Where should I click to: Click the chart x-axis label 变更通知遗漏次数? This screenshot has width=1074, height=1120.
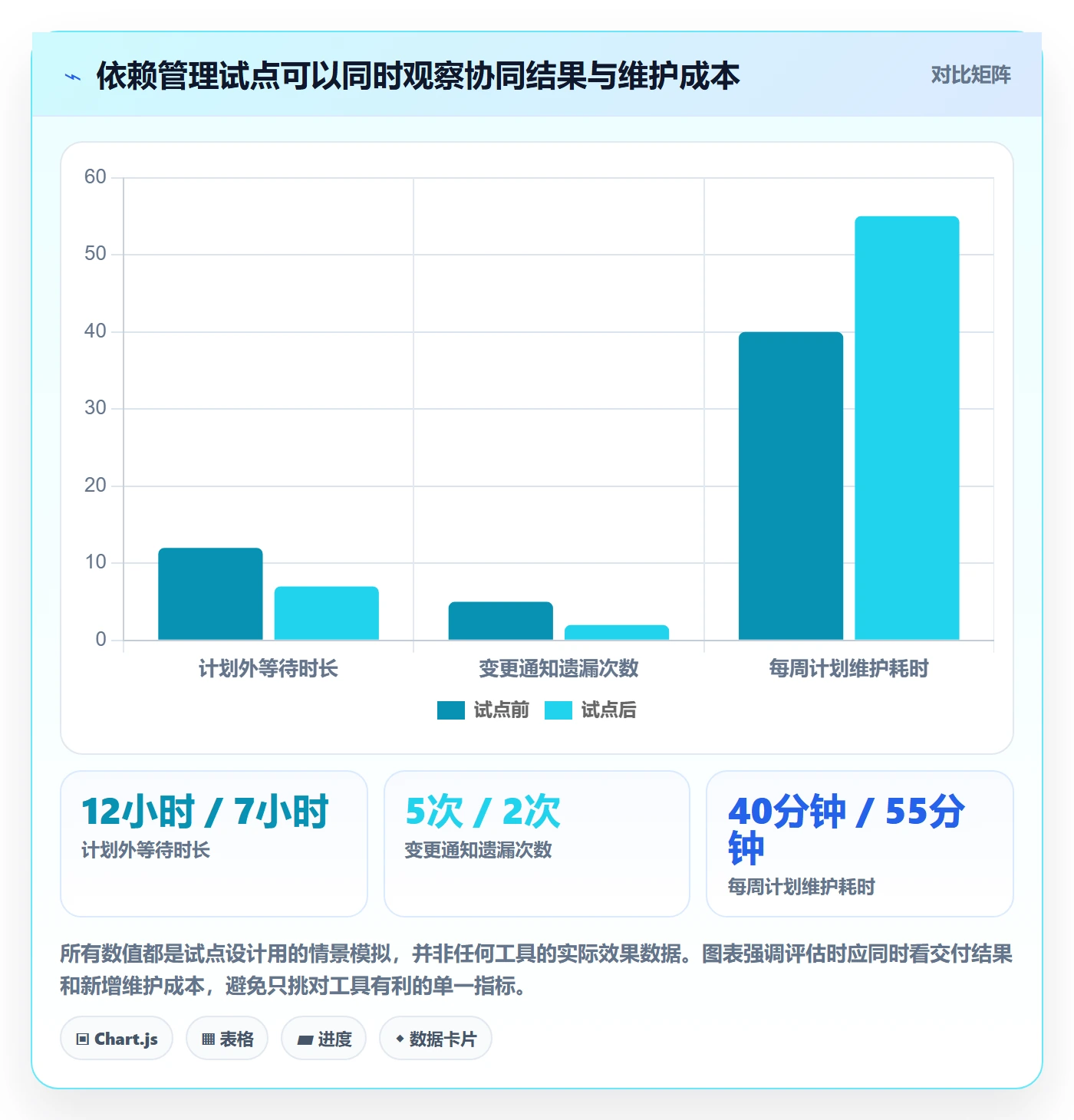tap(558, 668)
